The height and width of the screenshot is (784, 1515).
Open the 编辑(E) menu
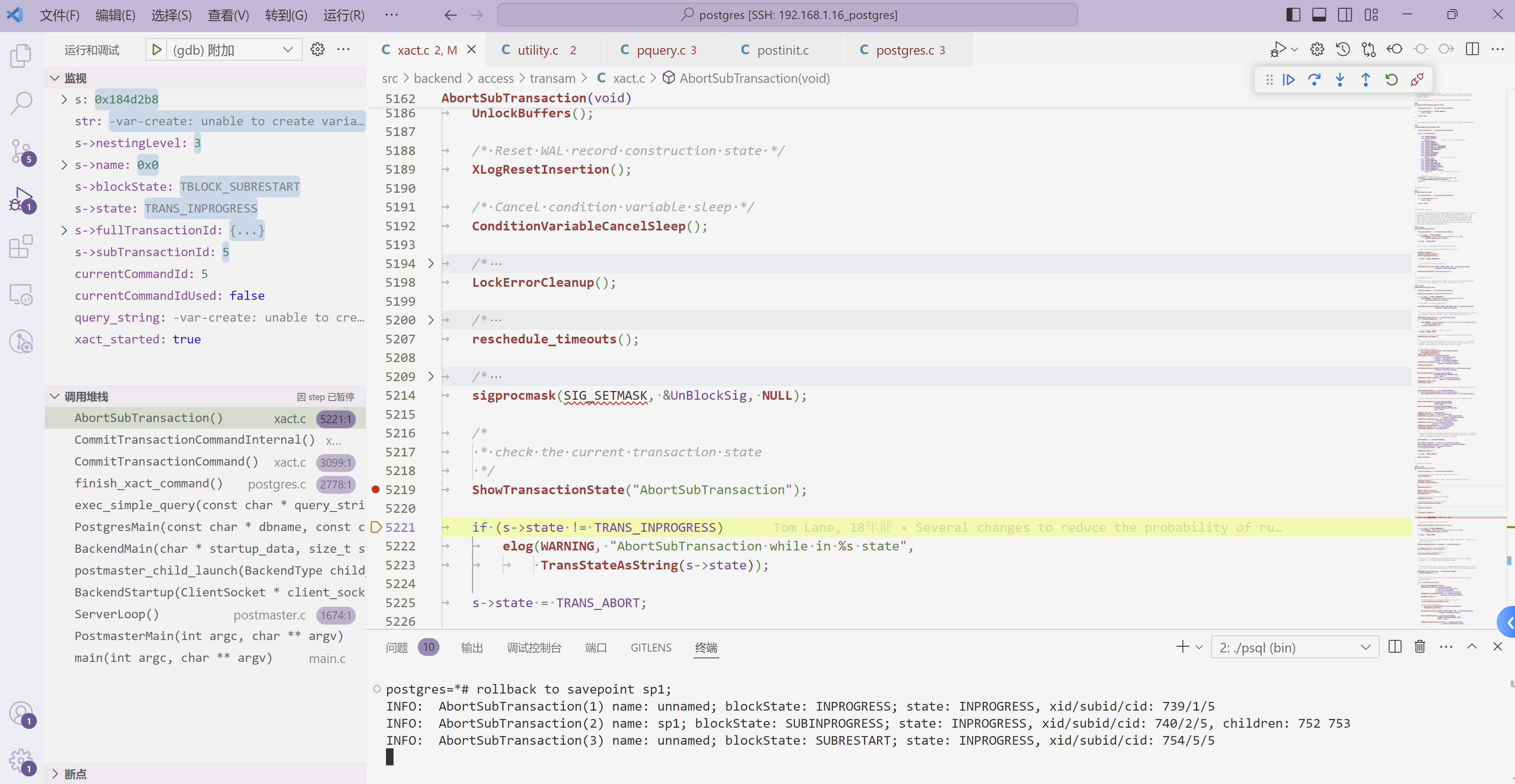[115, 15]
